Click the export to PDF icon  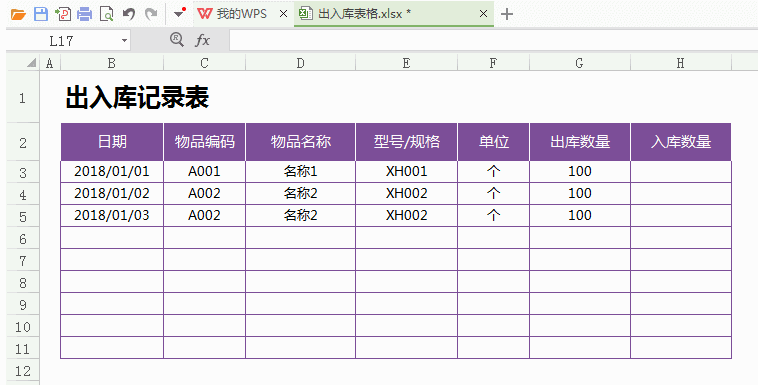(x=63, y=14)
